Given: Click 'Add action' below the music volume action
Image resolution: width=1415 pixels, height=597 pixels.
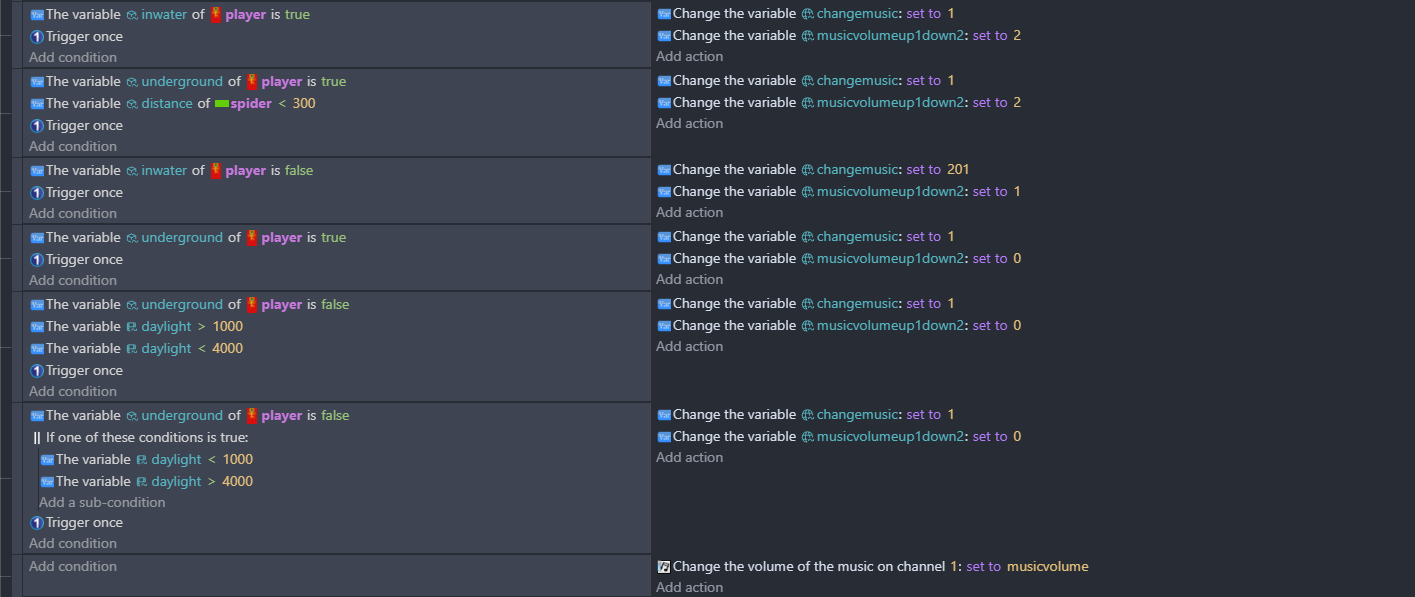Looking at the screenshot, I should [689, 588].
